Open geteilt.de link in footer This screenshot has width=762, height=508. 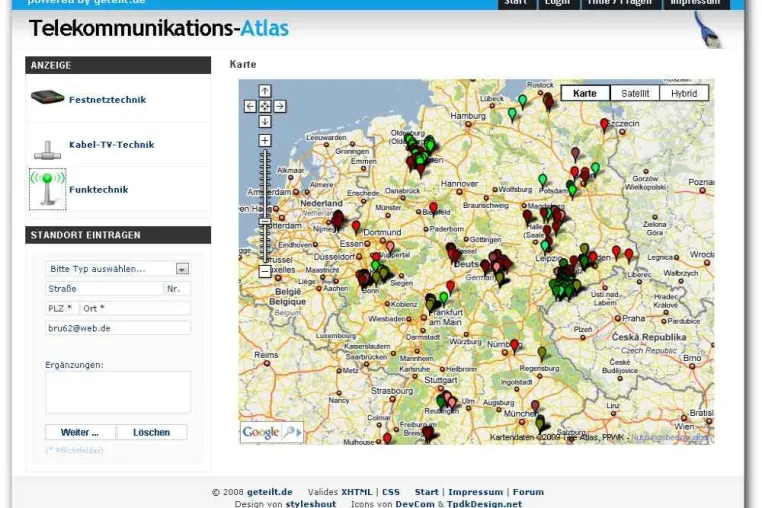[x=269, y=492]
